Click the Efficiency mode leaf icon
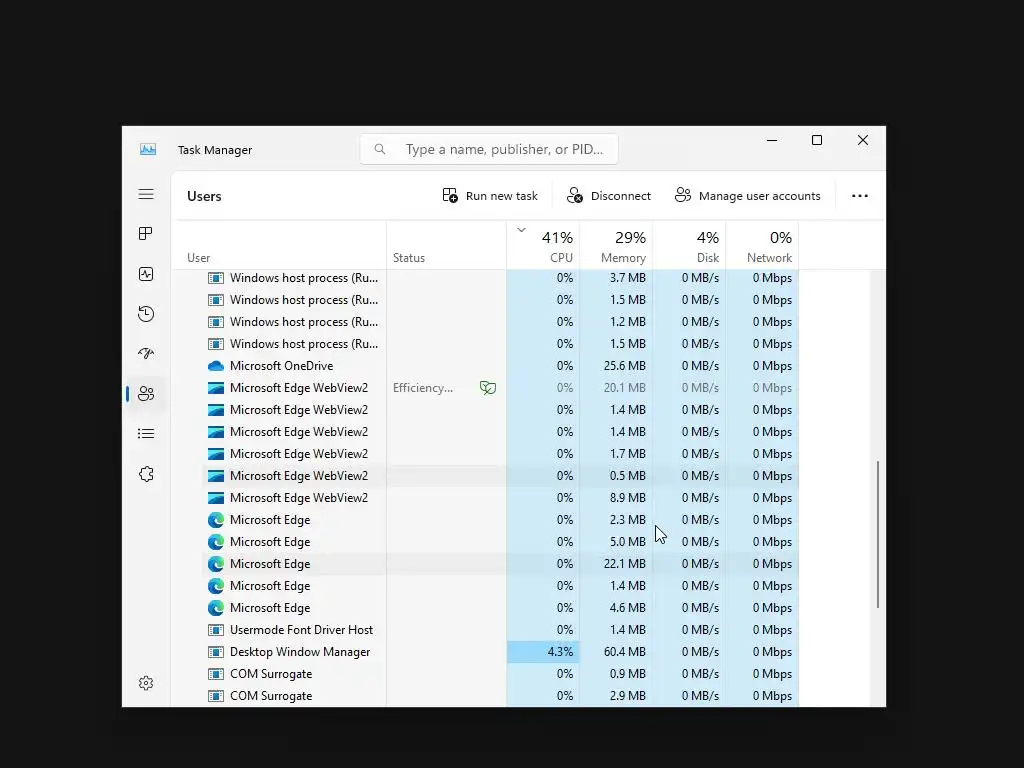Screen dimensions: 1024x768 point(488,388)
